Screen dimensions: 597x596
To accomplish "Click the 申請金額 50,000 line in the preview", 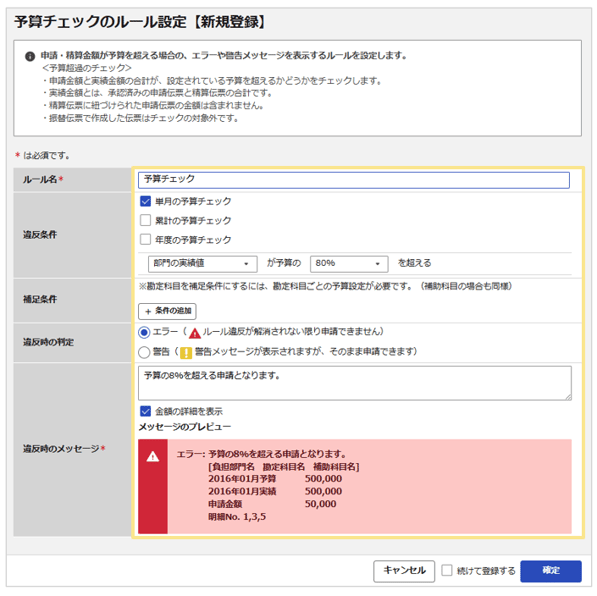I will (272, 504).
